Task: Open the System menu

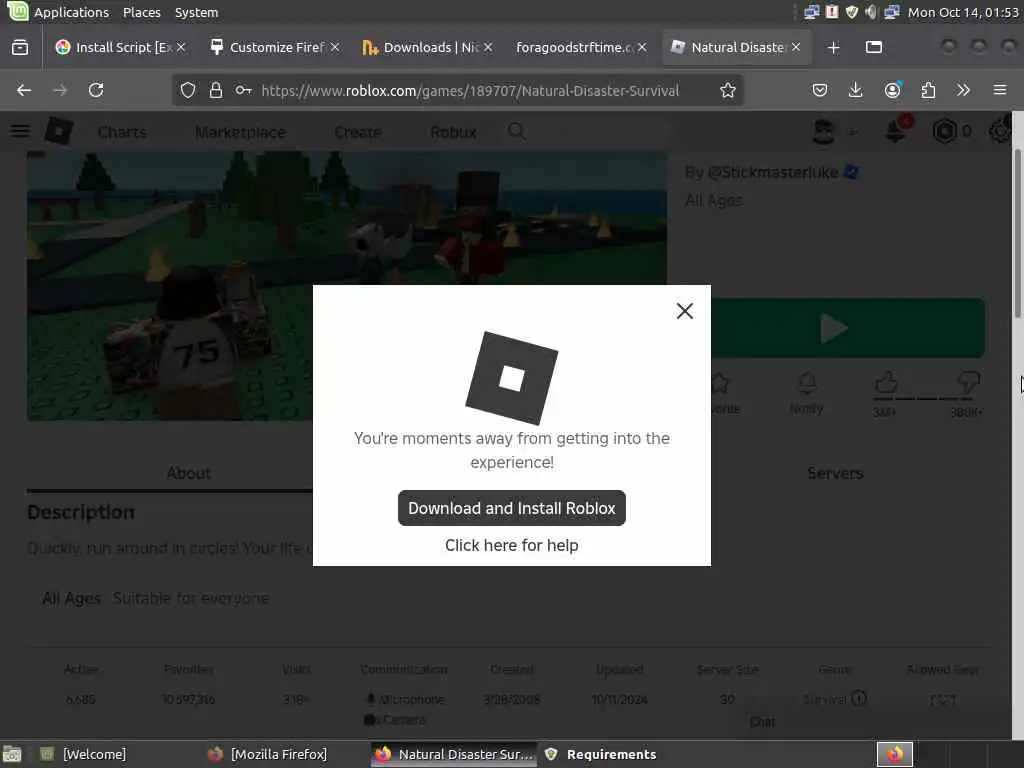Action: pos(197,12)
